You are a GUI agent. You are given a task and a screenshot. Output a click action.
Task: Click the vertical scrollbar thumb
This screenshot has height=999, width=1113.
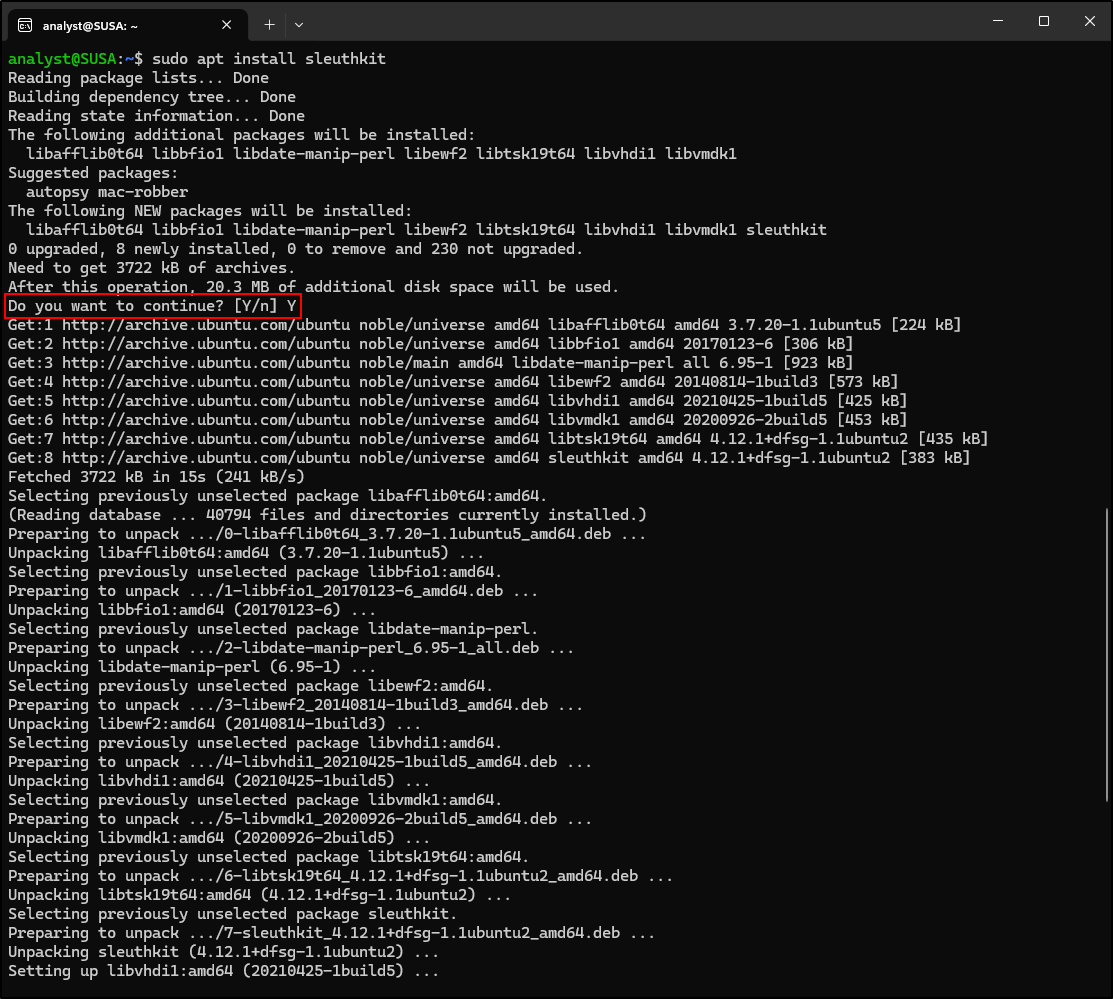tap(1107, 655)
